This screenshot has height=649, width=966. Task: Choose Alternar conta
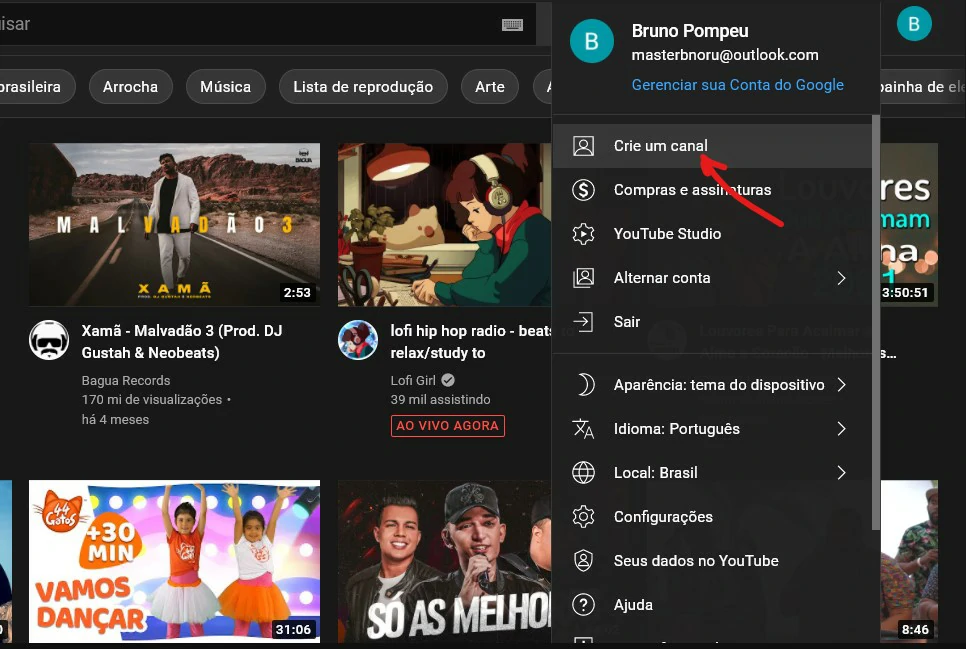pos(712,278)
